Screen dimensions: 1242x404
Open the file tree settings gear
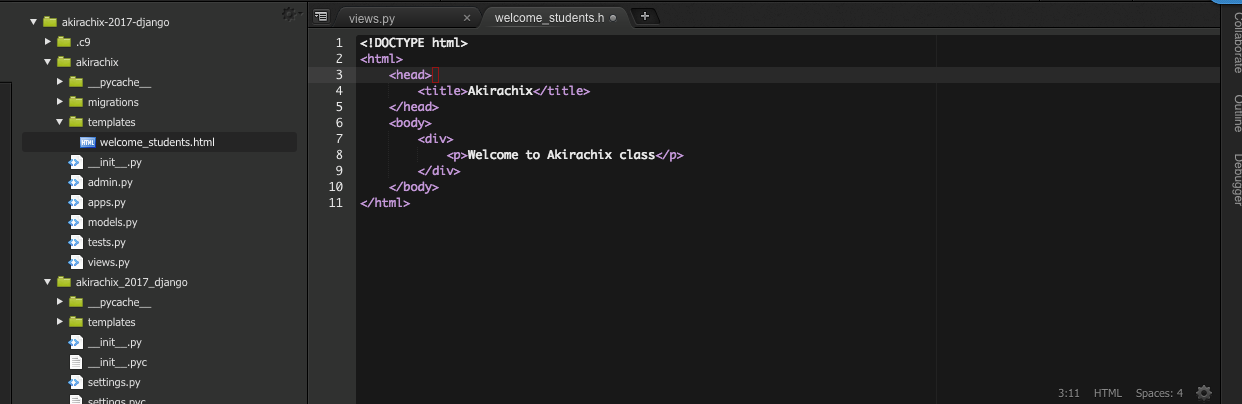[x=290, y=14]
